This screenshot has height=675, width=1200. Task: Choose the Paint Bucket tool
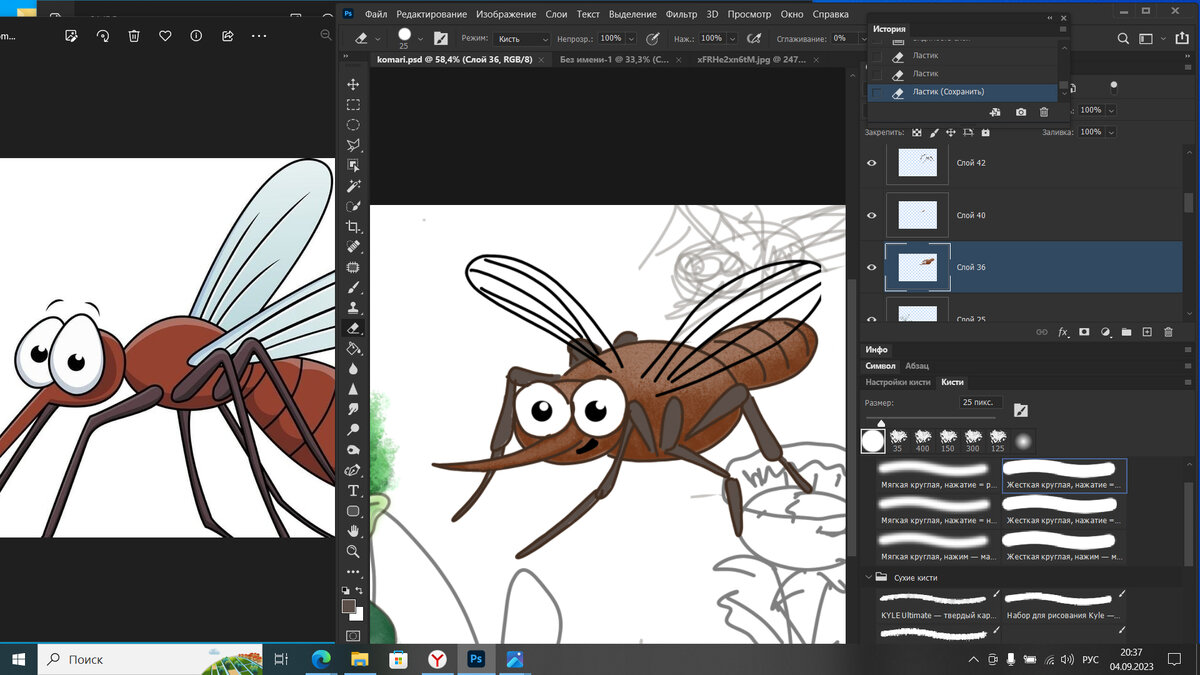pyautogui.click(x=353, y=348)
